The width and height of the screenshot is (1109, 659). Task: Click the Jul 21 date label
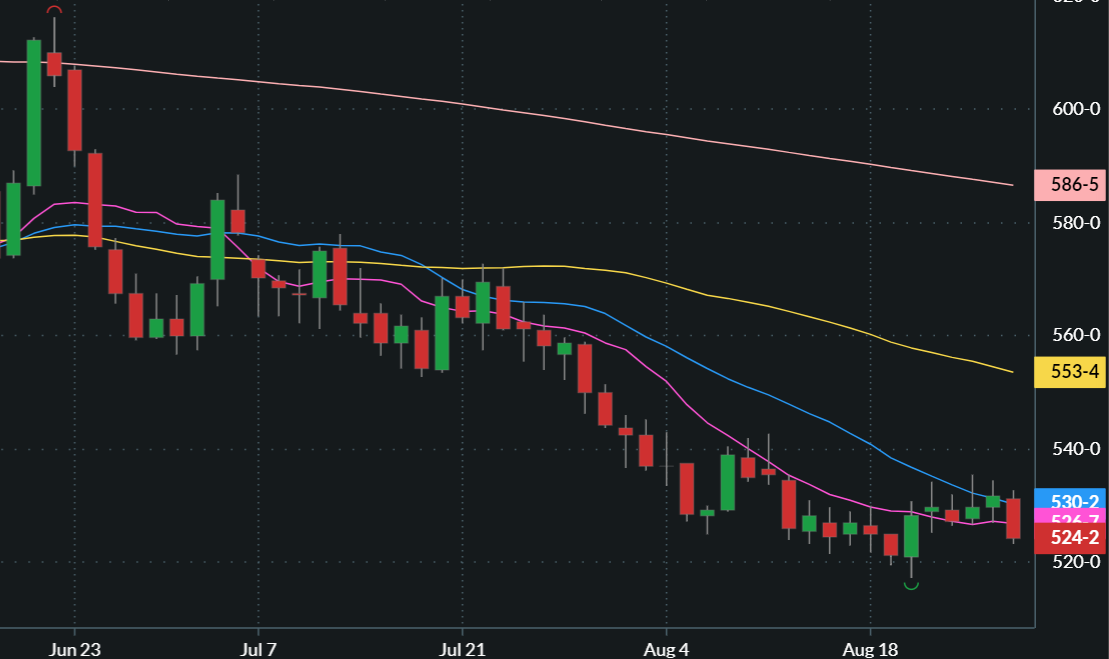(x=462, y=650)
